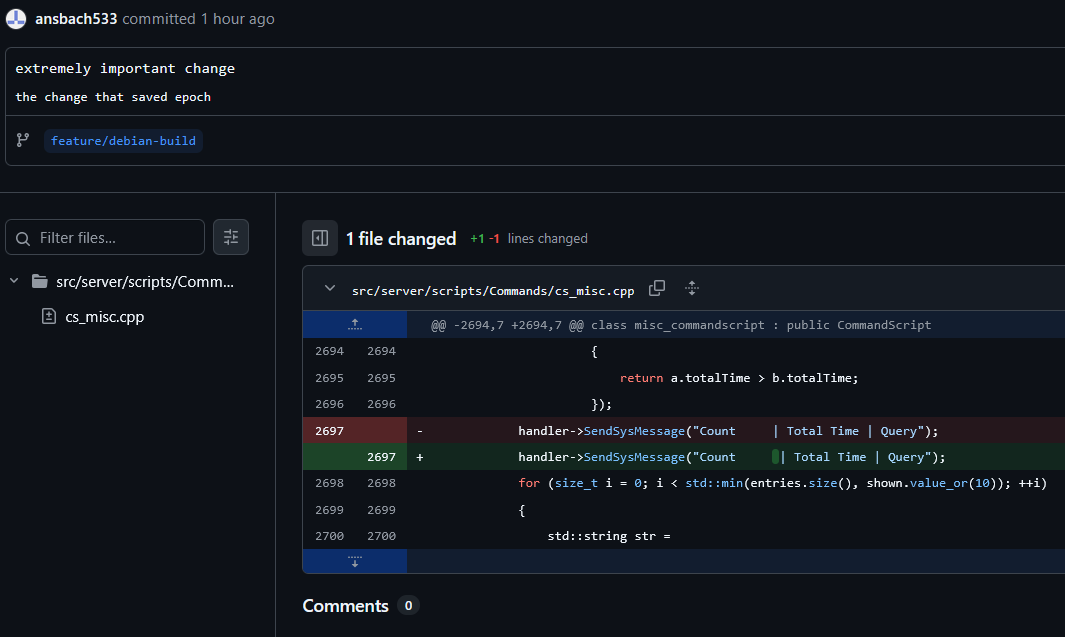Click the line with return a.totalTime > b.totalTime

(x=739, y=378)
